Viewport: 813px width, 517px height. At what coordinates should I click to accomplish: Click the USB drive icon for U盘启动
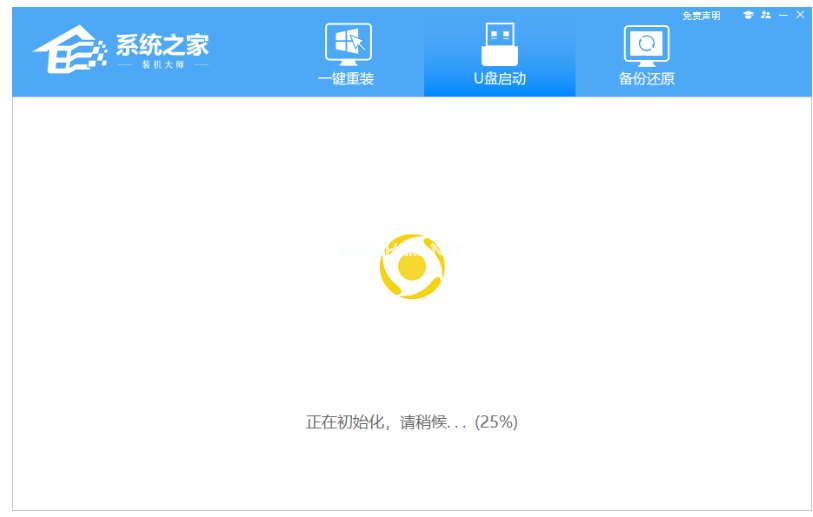coord(499,43)
